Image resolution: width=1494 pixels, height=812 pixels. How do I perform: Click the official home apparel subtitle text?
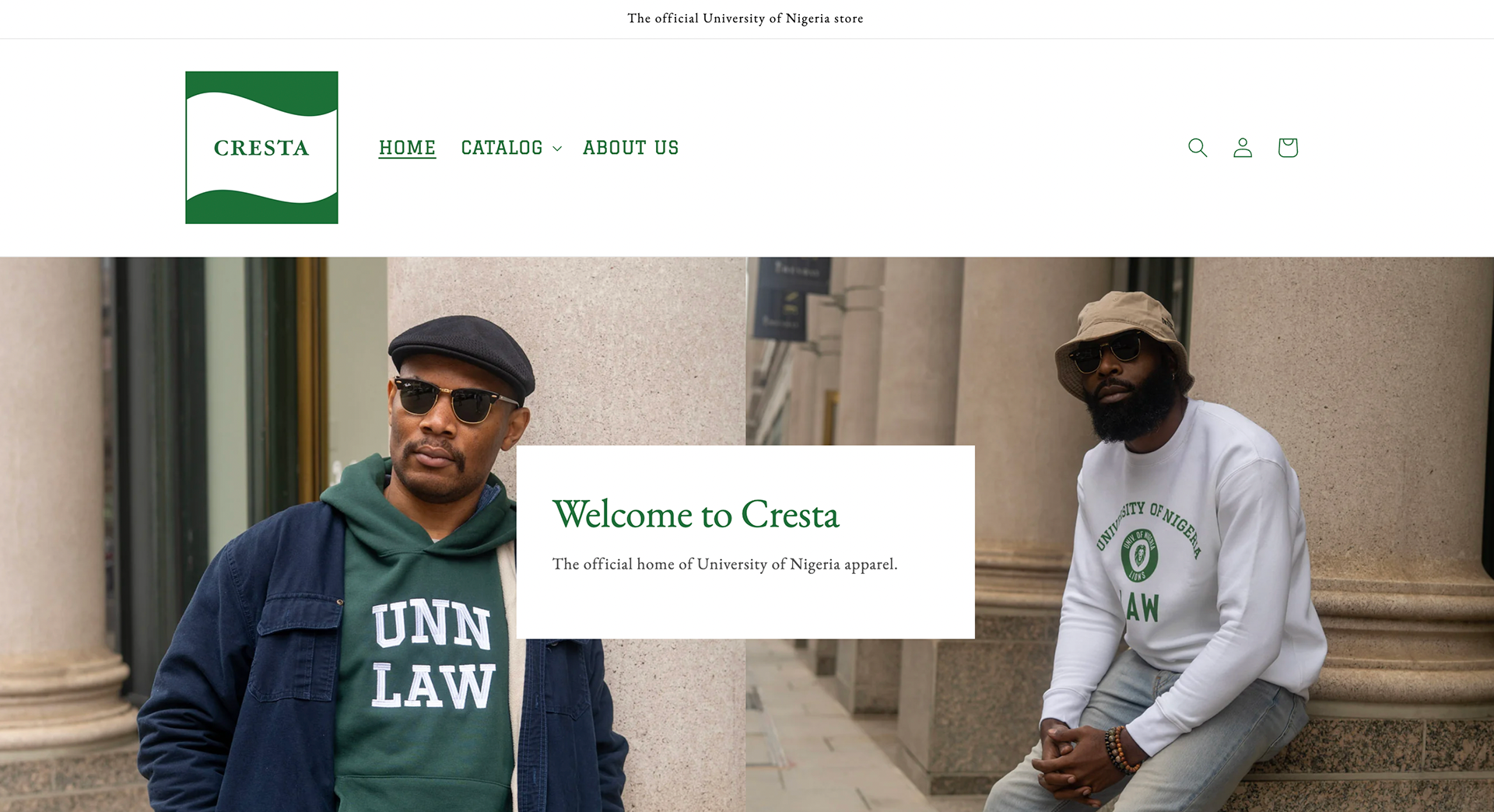(x=725, y=565)
